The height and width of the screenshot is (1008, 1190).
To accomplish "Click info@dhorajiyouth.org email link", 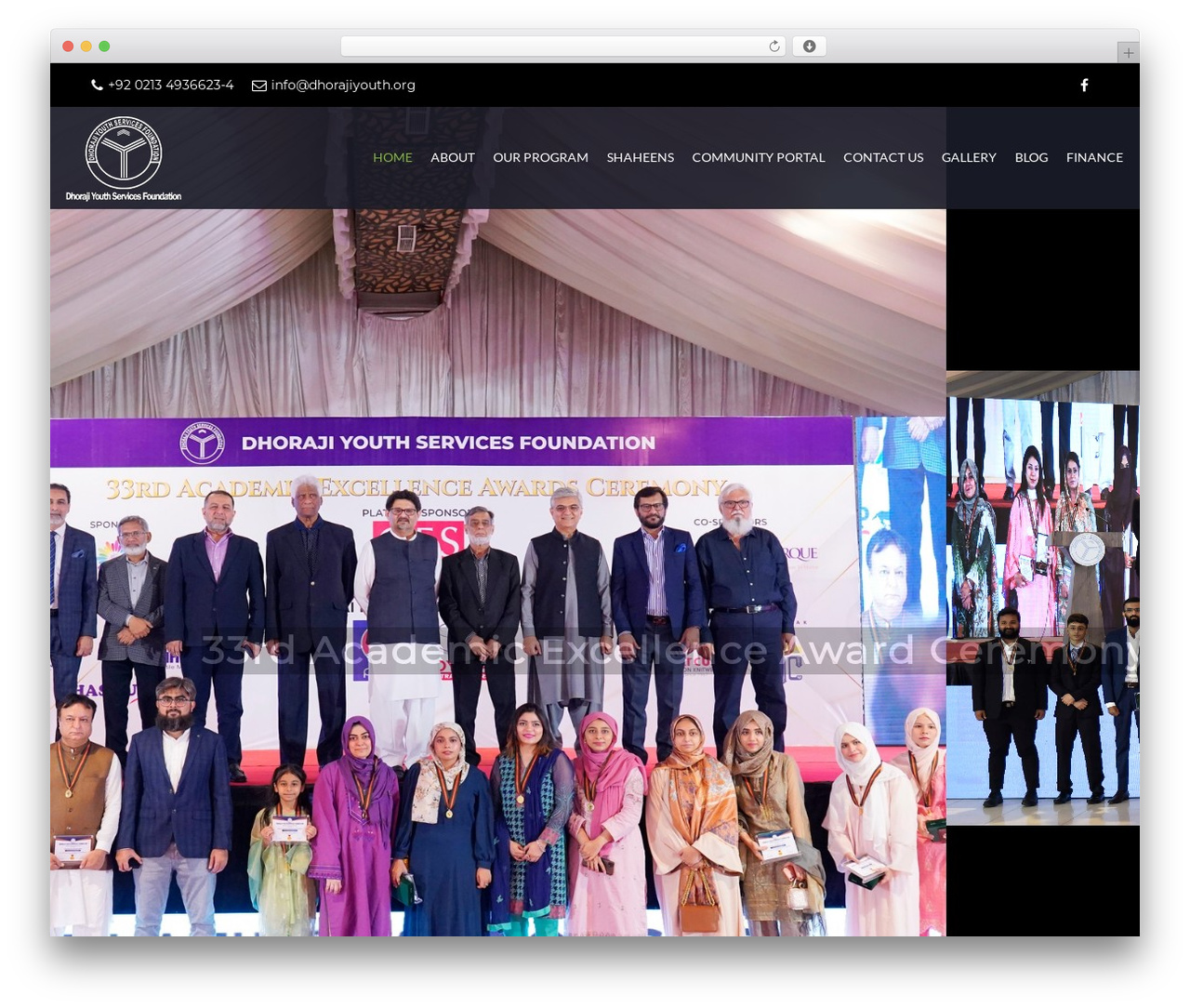I will (x=343, y=85).
